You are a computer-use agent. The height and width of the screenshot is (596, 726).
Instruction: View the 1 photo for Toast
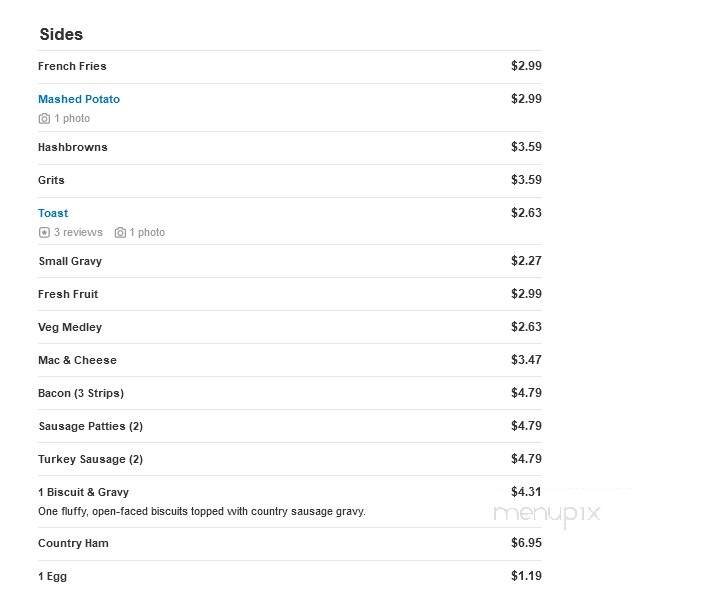147,233
